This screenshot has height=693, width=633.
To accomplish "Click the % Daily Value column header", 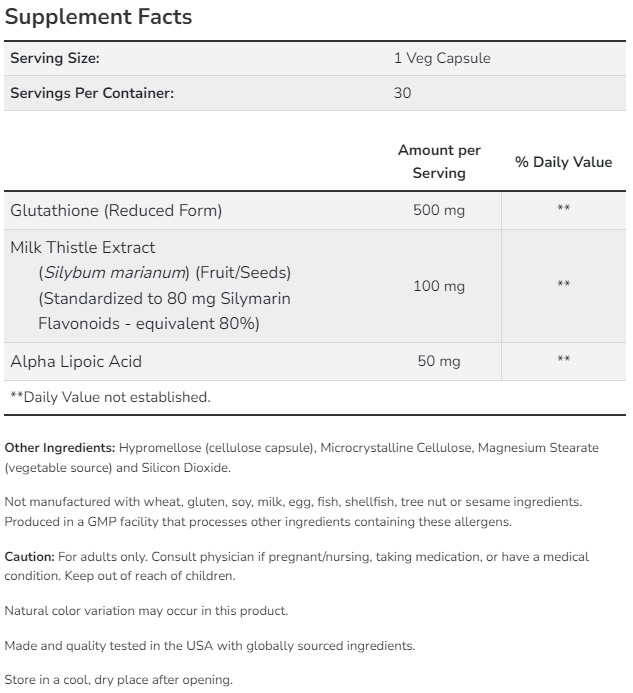I will (x=563, y=162).
